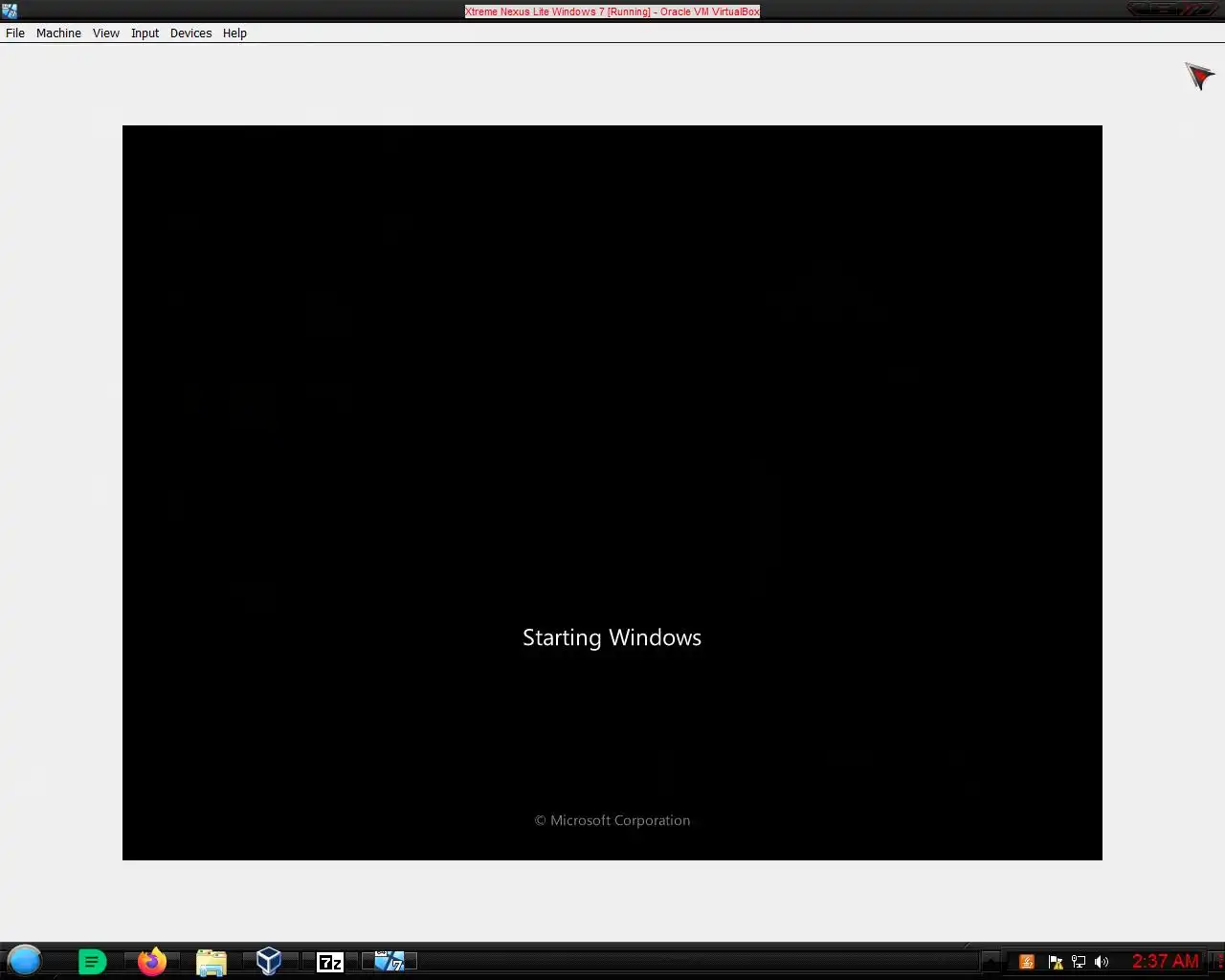Open the Start orb menu

pyautogui.click(x=25, y=960)
